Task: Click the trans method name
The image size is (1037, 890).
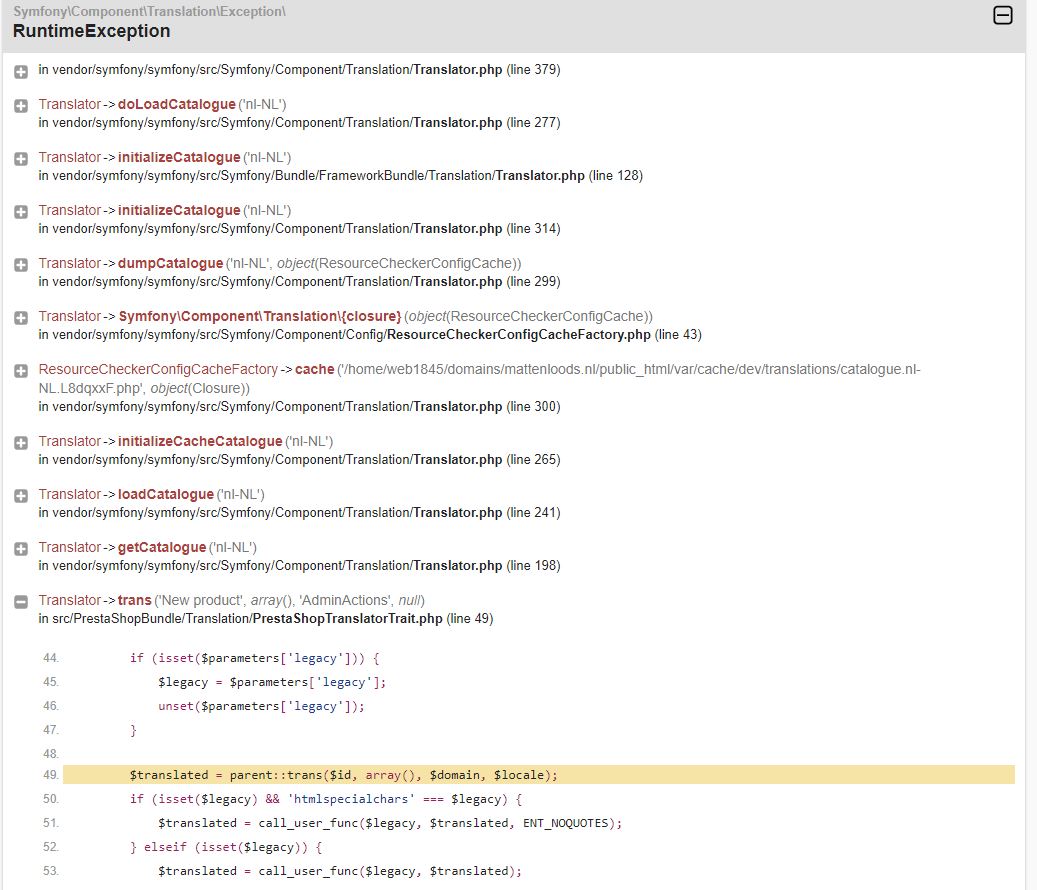Action: (x=134, y=600)
